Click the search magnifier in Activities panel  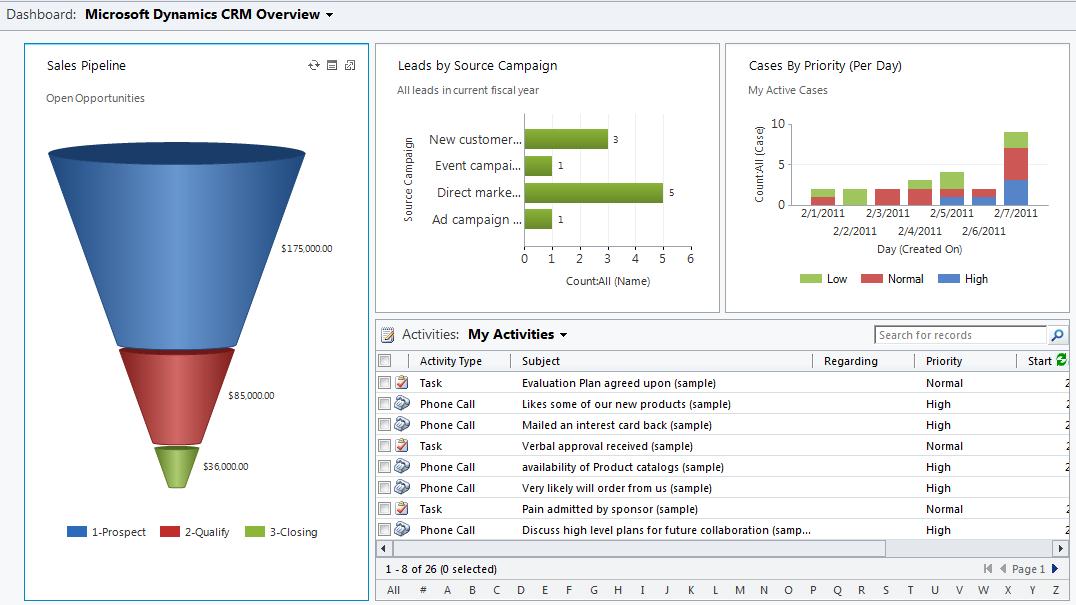1058,335
